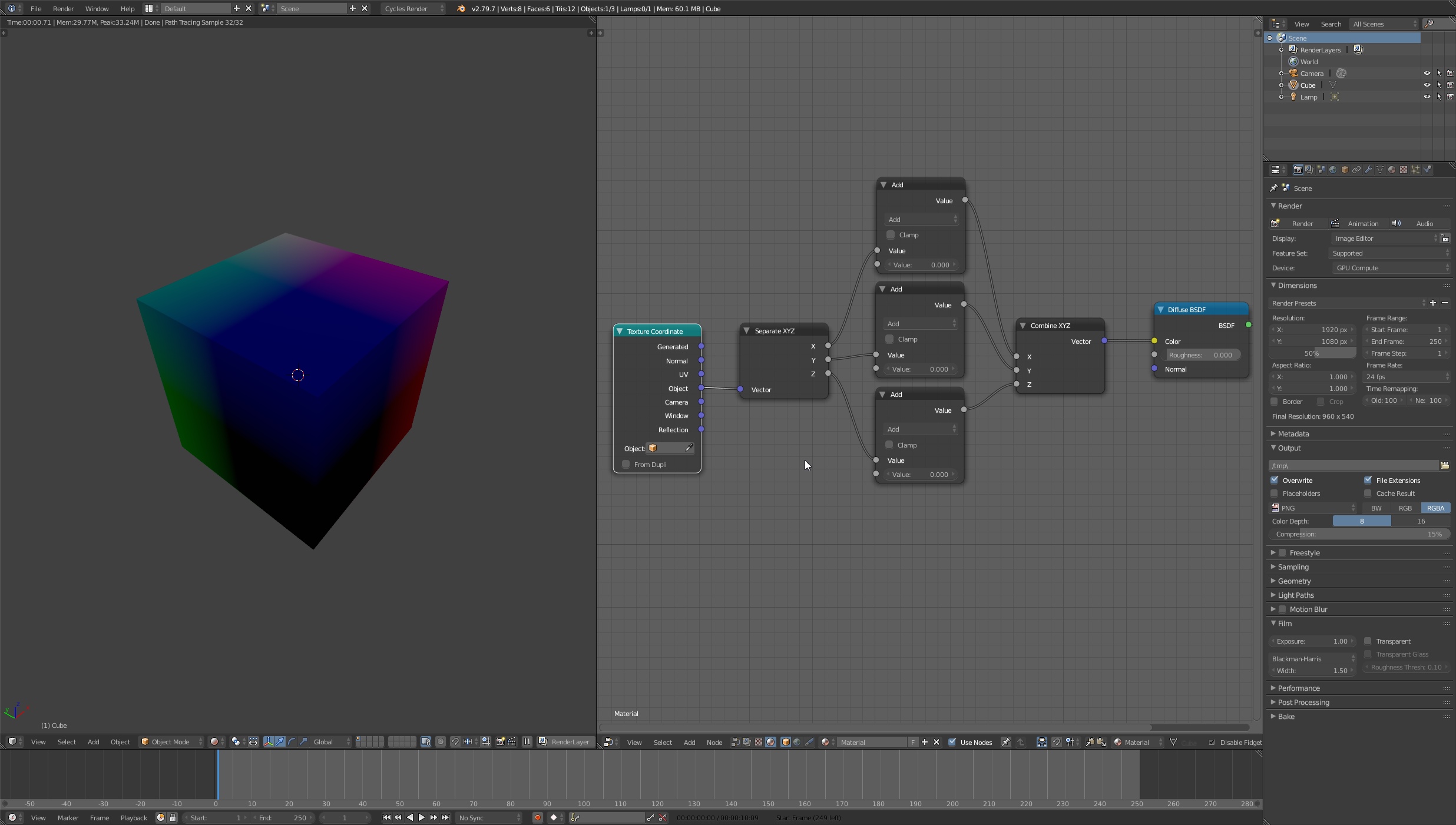The height and width of the screenshot is (825, 1456).
Task: Enable the Transparent film checkbox
Action: [x=1368, y=641]
